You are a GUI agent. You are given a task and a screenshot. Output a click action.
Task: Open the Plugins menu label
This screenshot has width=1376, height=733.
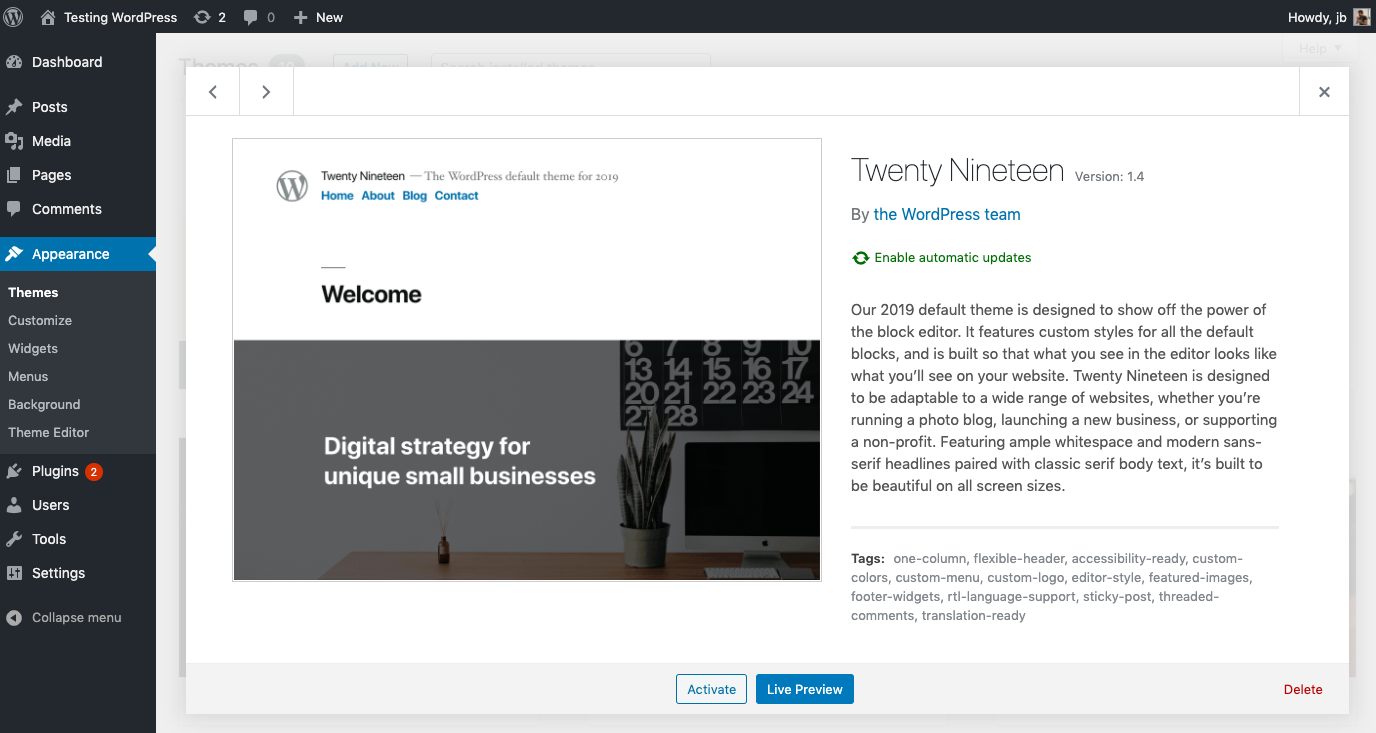point(55,471)
